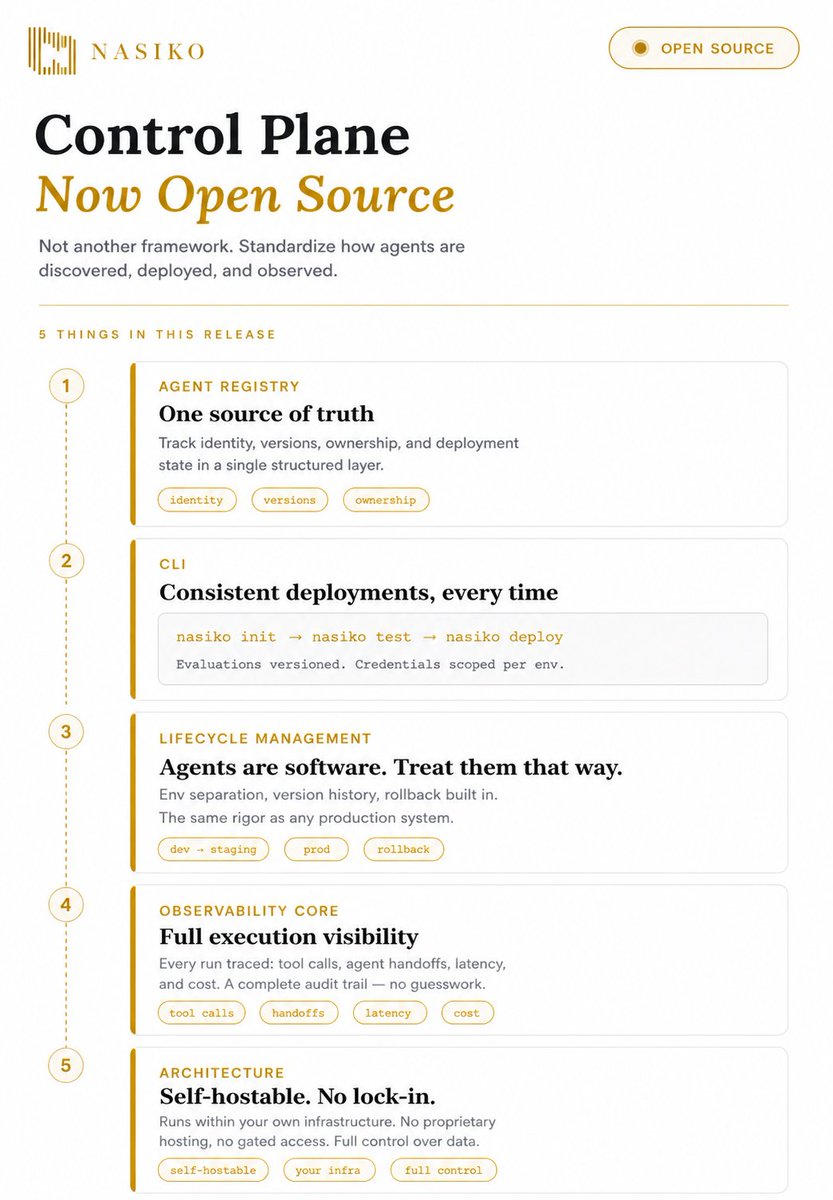Screen dimensions: 833x1200
Task: Click the 'cost' tag
Action: (467, 1013)
